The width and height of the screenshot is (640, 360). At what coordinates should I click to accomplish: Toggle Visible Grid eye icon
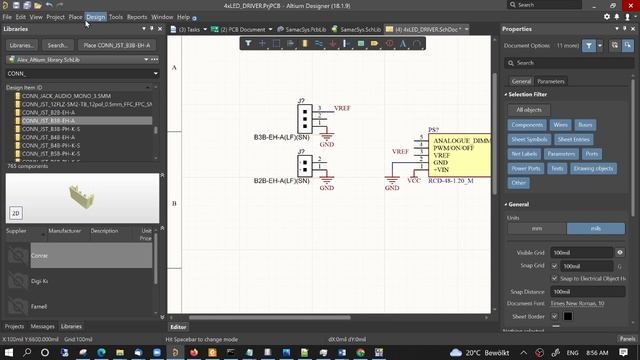point(620,252)
